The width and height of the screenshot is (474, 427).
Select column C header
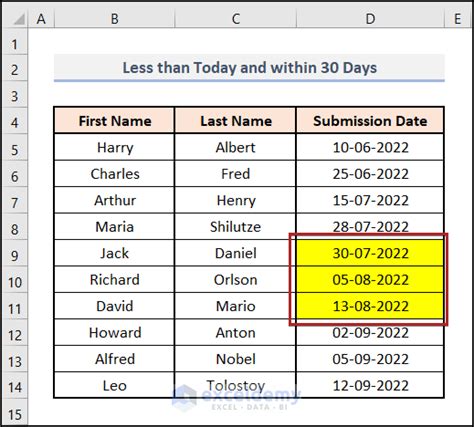coord(235,19)
